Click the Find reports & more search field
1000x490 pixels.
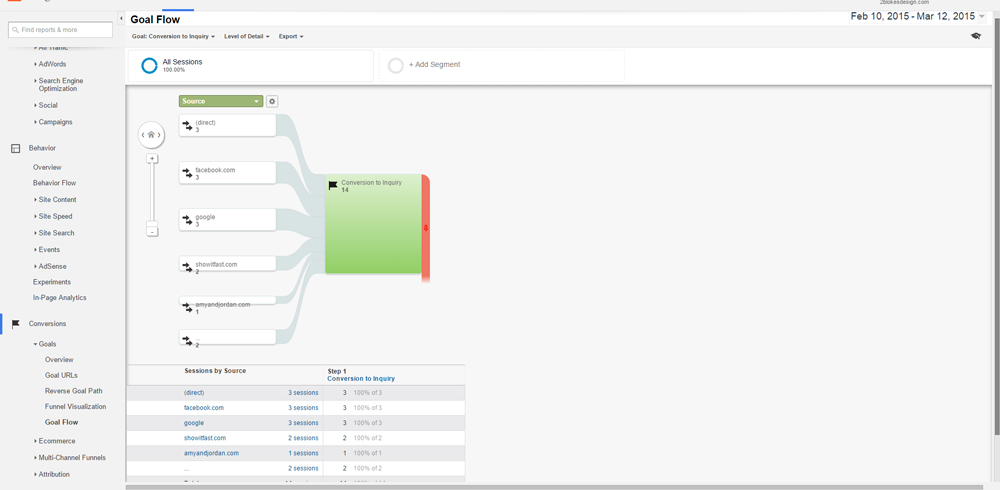(61, 30)
